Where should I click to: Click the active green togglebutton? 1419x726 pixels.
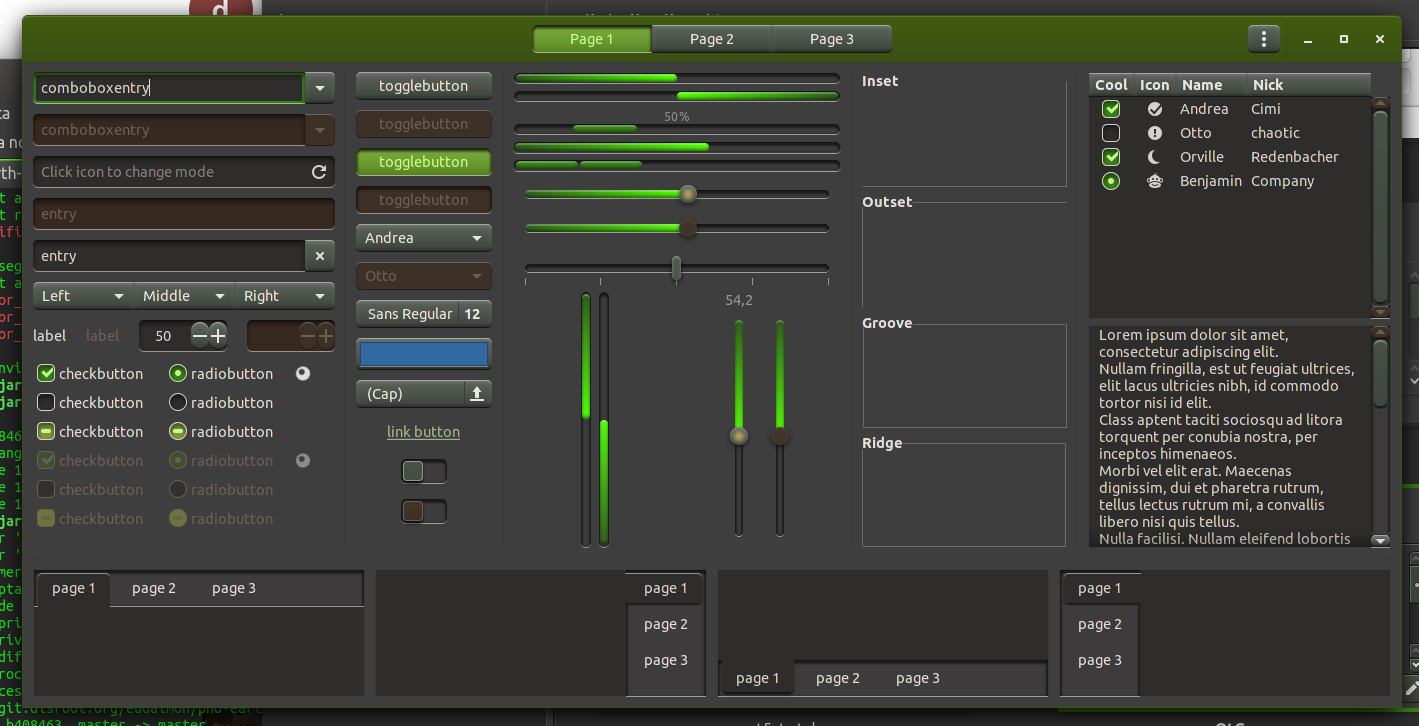click(x=424, y=162)
